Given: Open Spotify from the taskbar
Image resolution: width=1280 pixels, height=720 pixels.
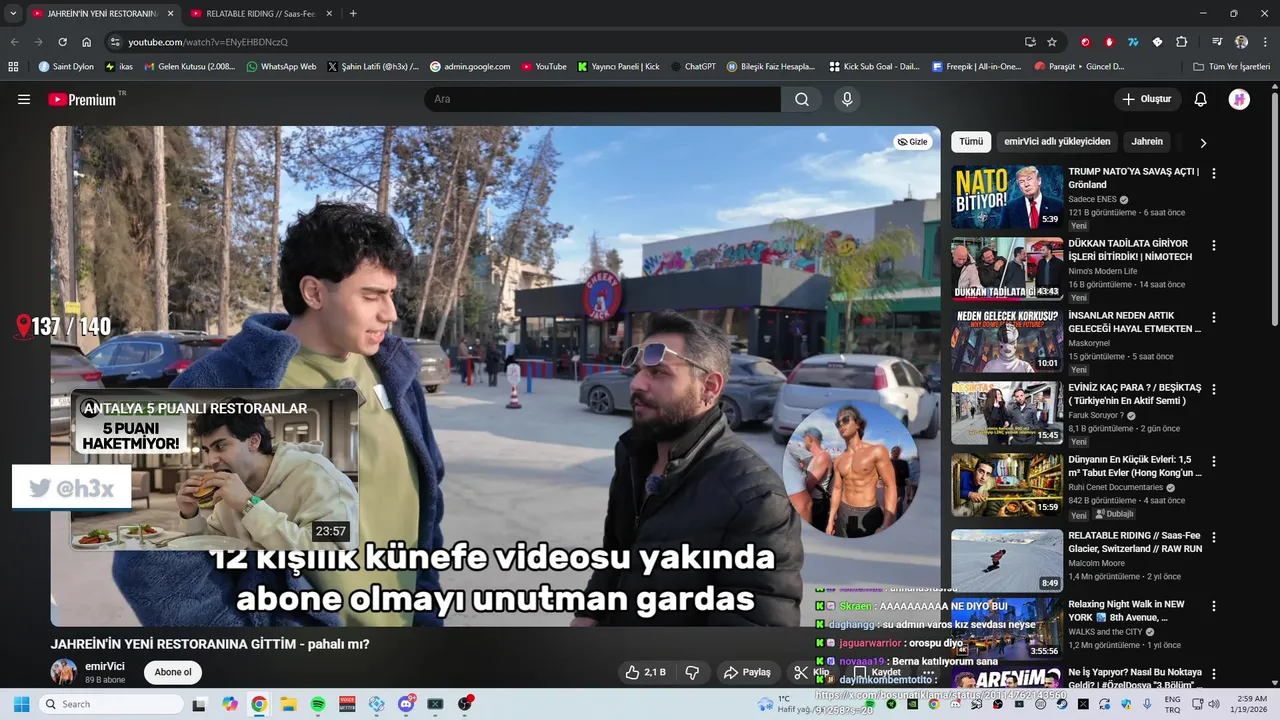Looking at the screenshot, I should pos(318,704).
